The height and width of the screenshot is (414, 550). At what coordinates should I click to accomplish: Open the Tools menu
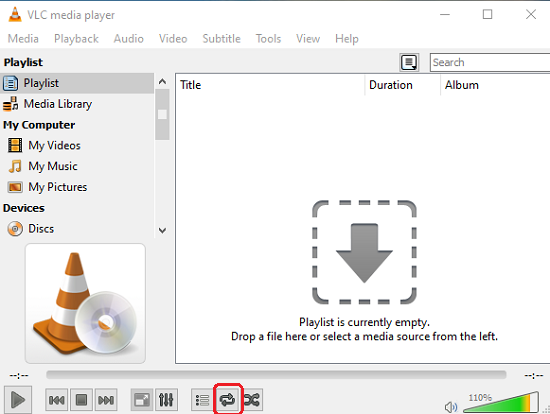(x=268, y=39)
